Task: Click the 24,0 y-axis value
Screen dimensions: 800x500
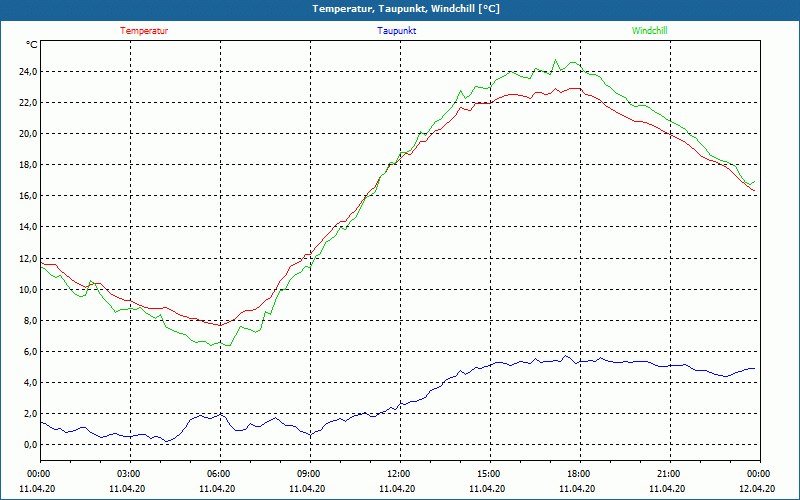Action: click(x=27, y=71)
